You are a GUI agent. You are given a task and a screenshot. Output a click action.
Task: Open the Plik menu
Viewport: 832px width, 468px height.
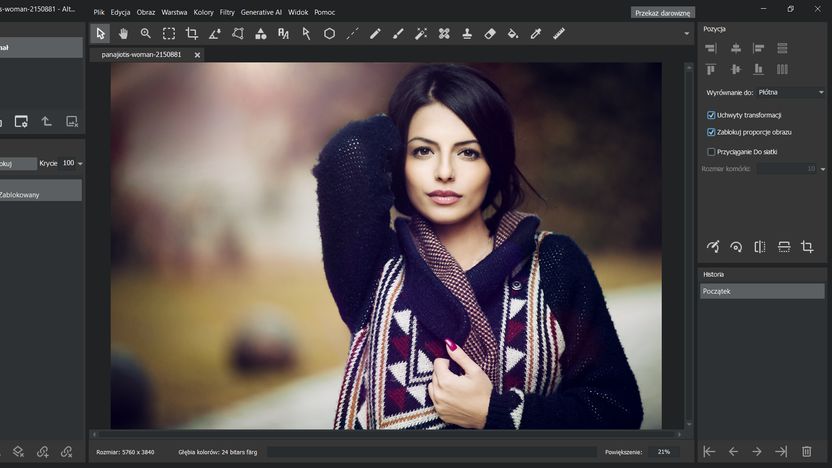coord(99,12)
